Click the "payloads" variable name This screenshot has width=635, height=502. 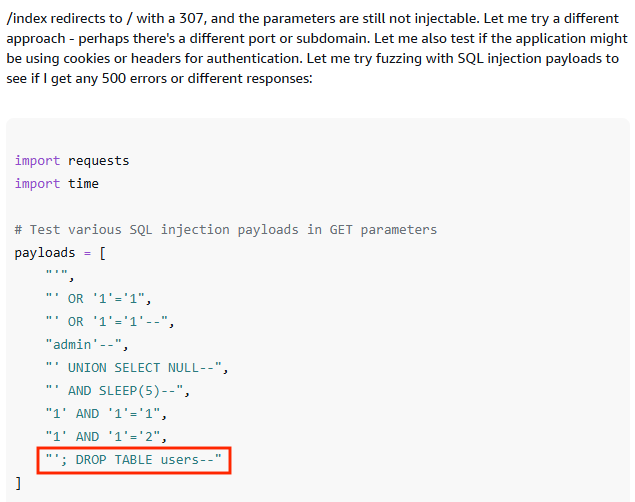pyautogui.click(x=45, y=253)
